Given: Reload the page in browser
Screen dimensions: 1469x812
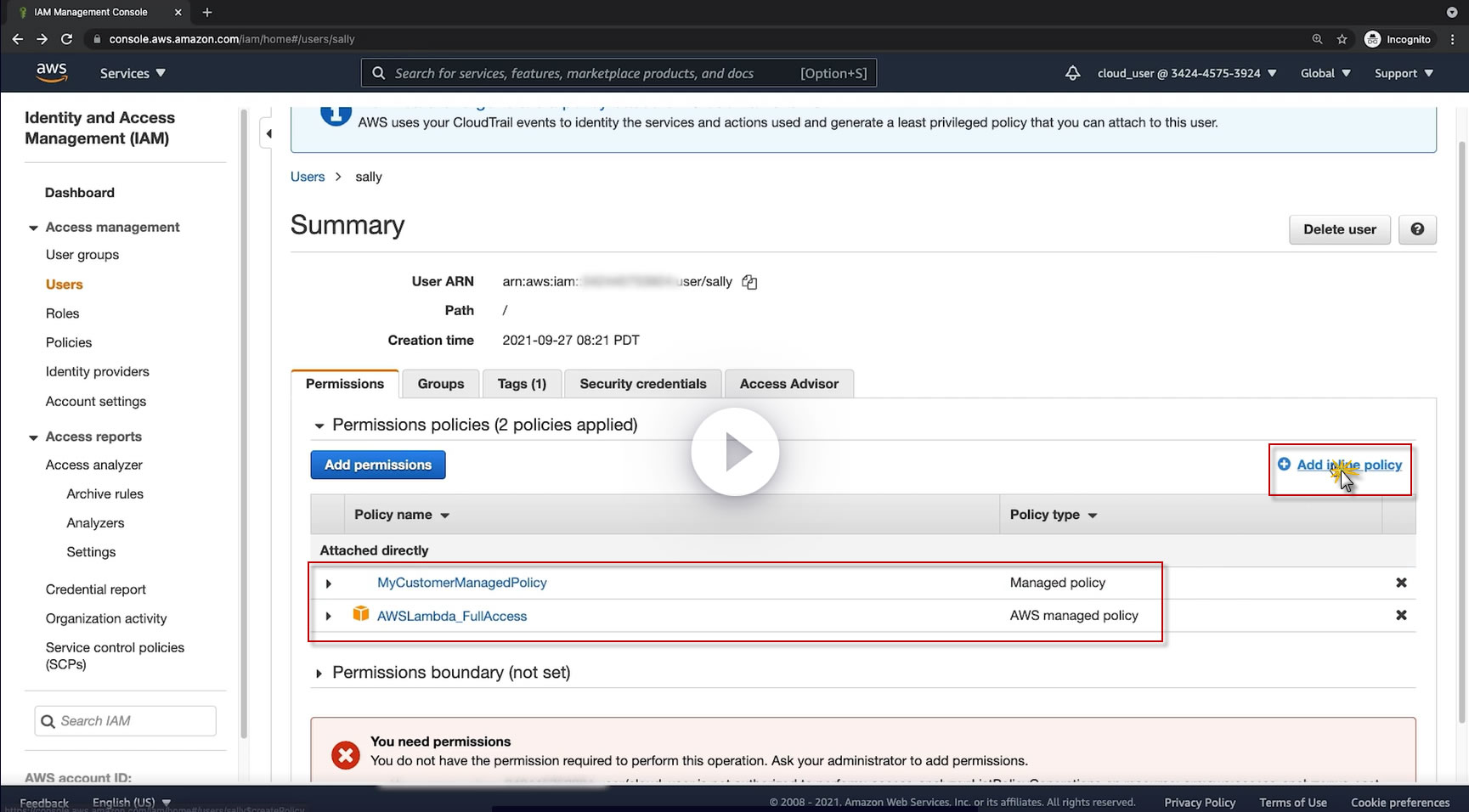Looking at the screenshot, I should 66,39.
